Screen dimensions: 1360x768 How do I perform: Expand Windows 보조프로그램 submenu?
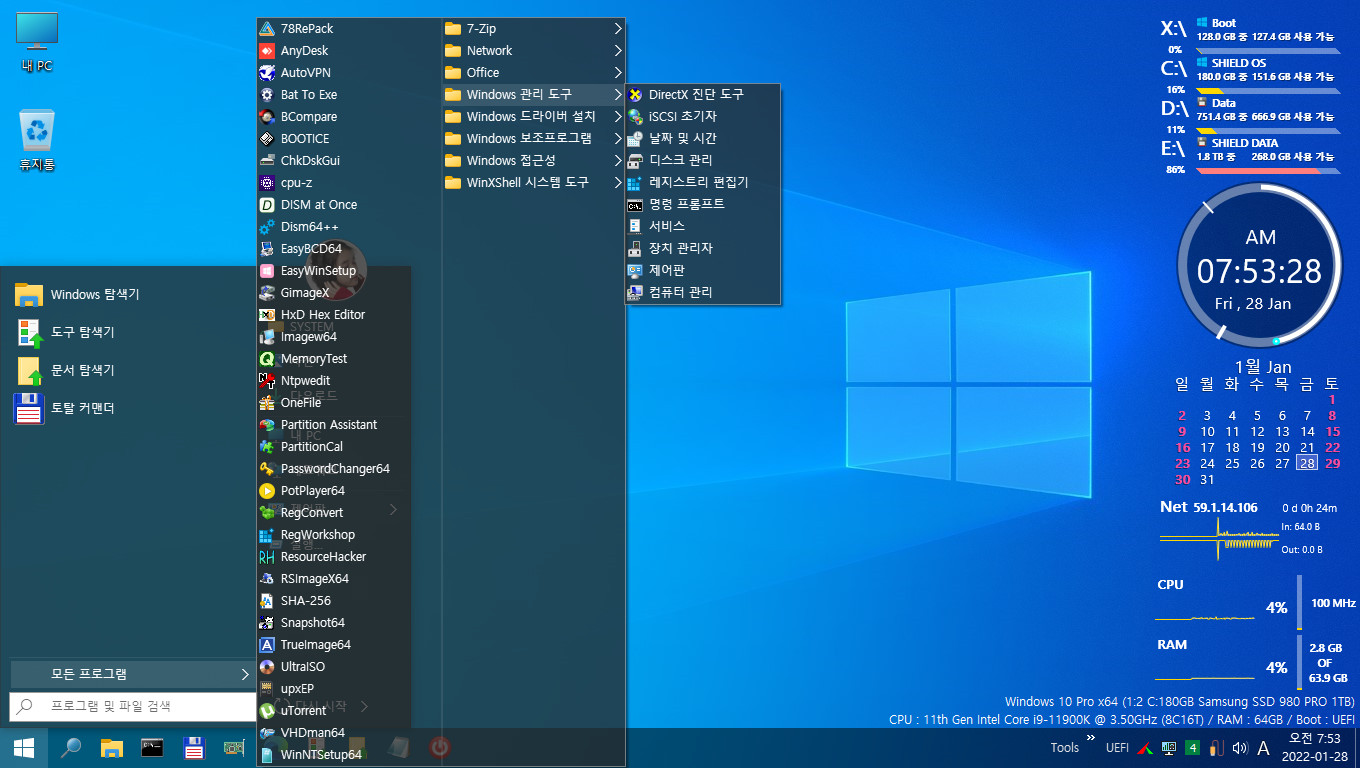[533, 138]
